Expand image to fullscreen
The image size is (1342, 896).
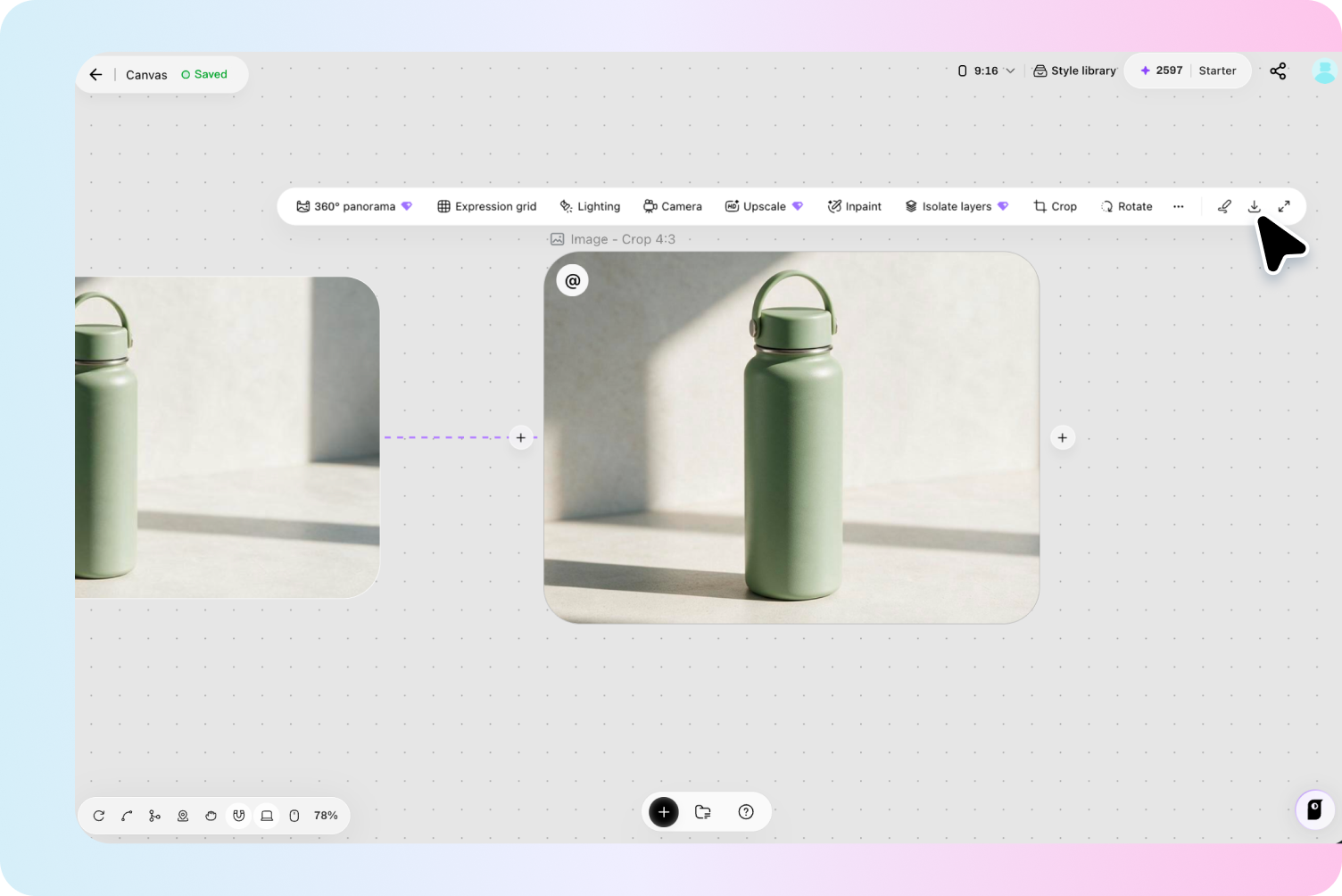pyautogui.click(x=1284, y=206)
